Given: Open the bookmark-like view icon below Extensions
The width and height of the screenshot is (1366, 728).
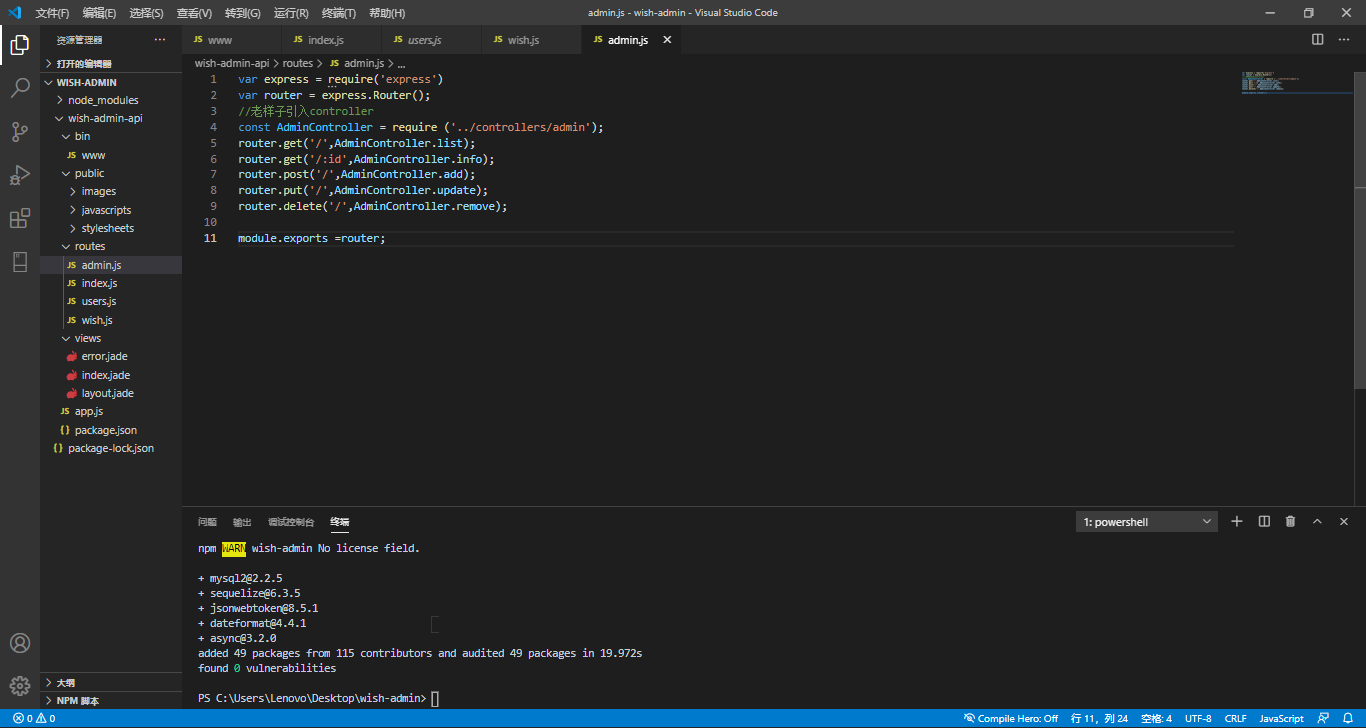Looking at the screenshot, I should tap(20, 262).
